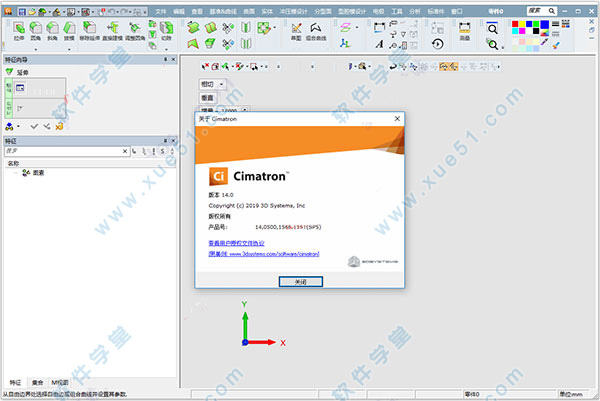Open the 工具 menu
The image size is (600, 401).
coord(397,11)
